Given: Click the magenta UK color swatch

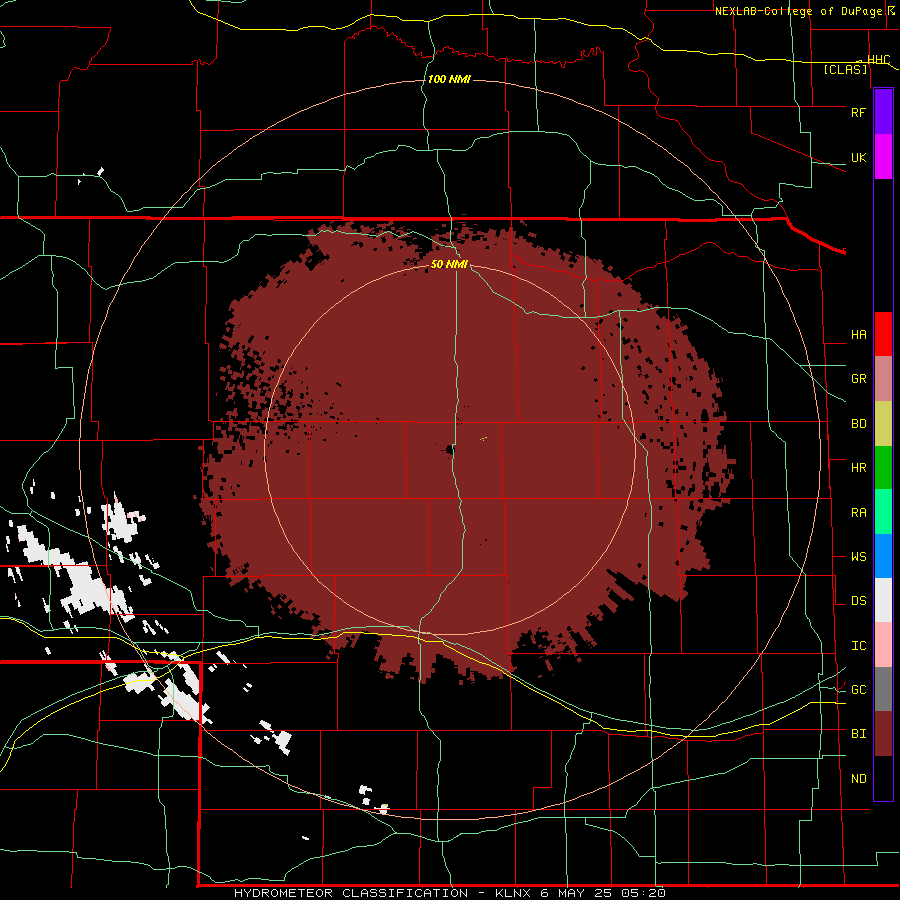Looking at the screenshot, I should pos(883,157).
